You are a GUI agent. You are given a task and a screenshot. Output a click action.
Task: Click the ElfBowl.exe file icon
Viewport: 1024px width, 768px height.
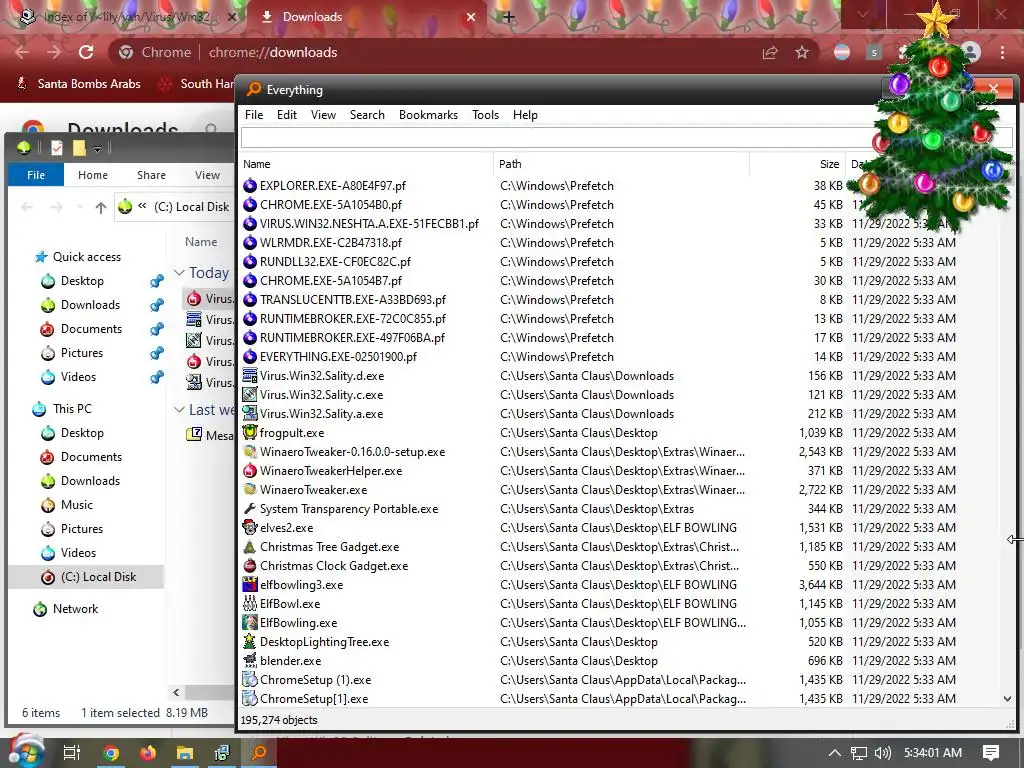(249, 603)
